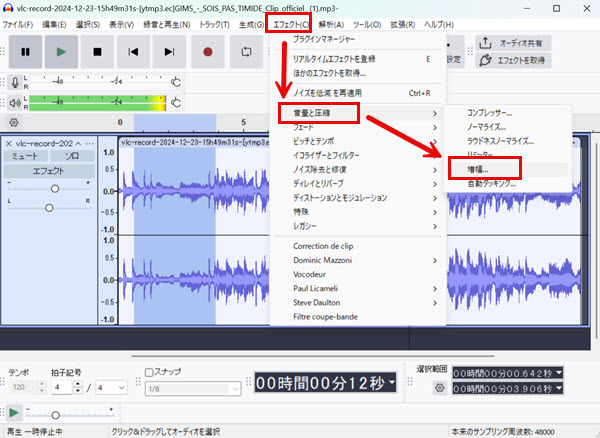600x438 pixels.
Task: Open time signature denominator dropdown
Action: (x=111, y=388)
